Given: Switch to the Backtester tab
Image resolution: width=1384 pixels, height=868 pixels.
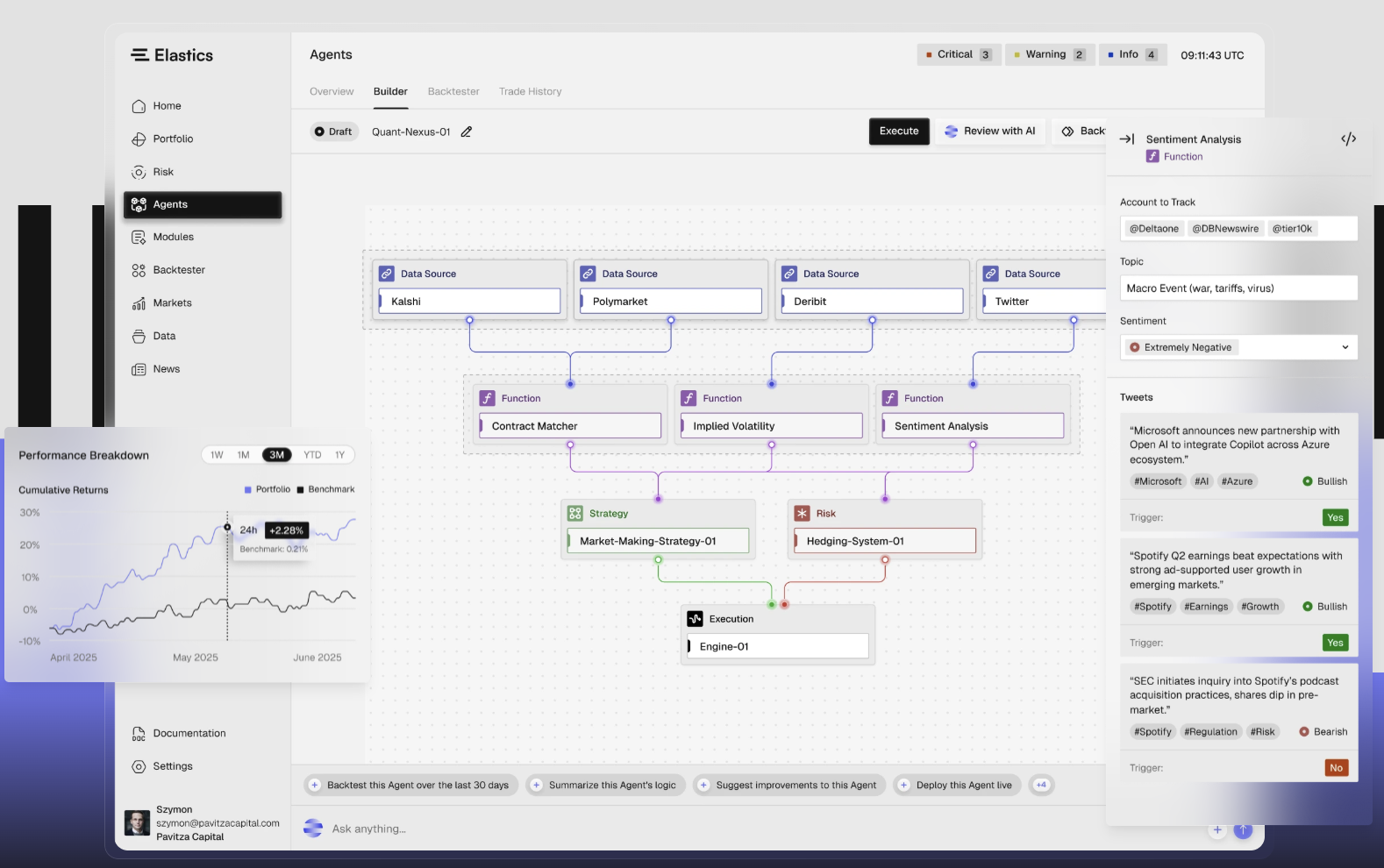Looking at the screenshot, I should [x=453, y=92].
